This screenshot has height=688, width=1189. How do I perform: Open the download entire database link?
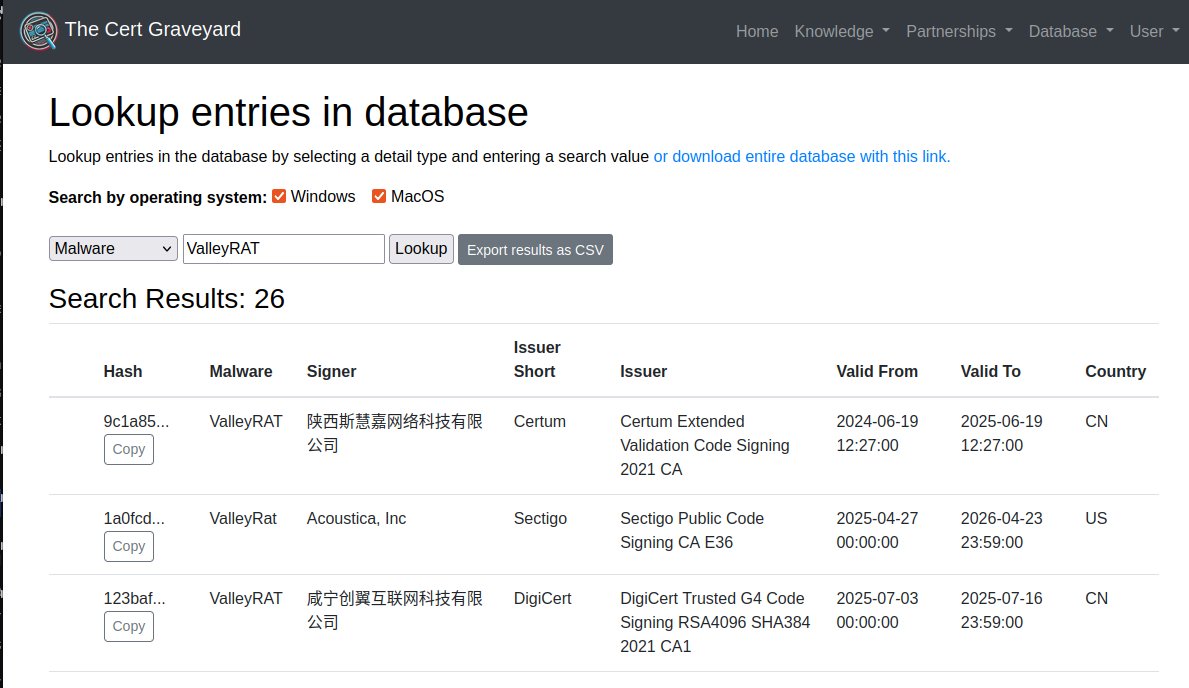point(801,156)
